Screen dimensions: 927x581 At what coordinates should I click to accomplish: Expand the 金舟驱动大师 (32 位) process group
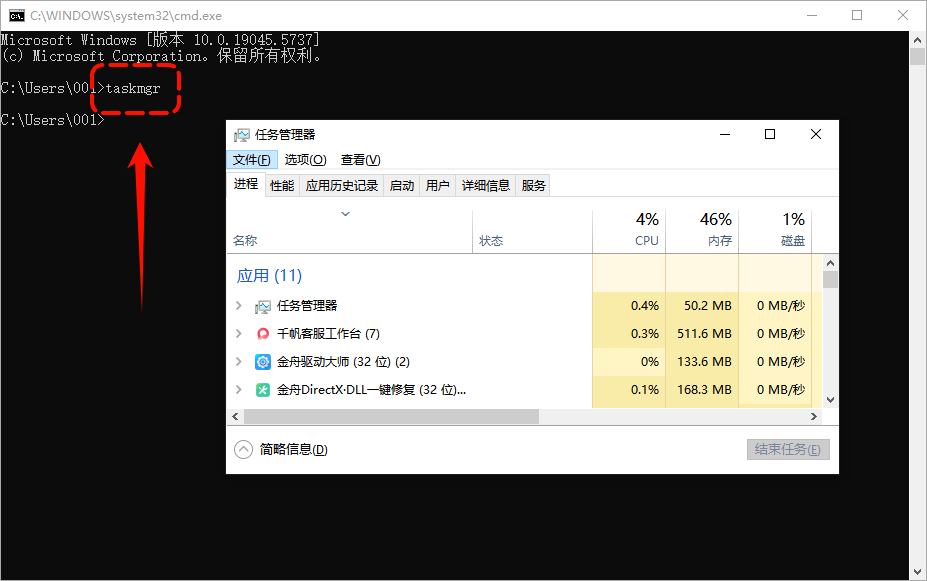point(239,361)
